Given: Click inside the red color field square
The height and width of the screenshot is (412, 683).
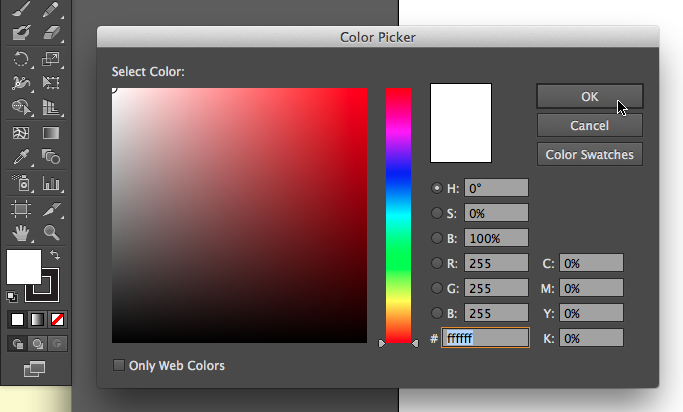Looking at the screenshot, I should (x=239, y=216).
